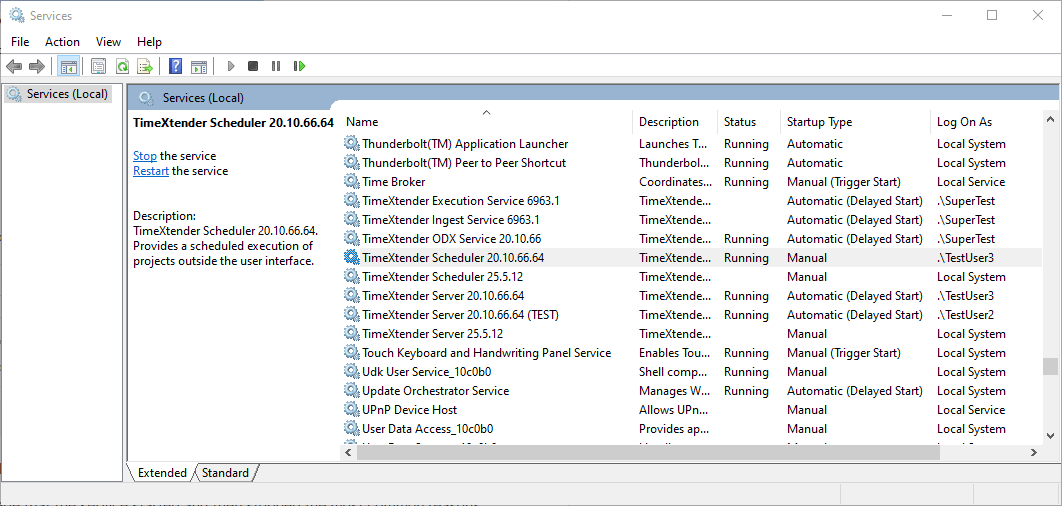Click the Stop the service link
The height and width of the screenshot is (506, 1062).
coord(145,156)
